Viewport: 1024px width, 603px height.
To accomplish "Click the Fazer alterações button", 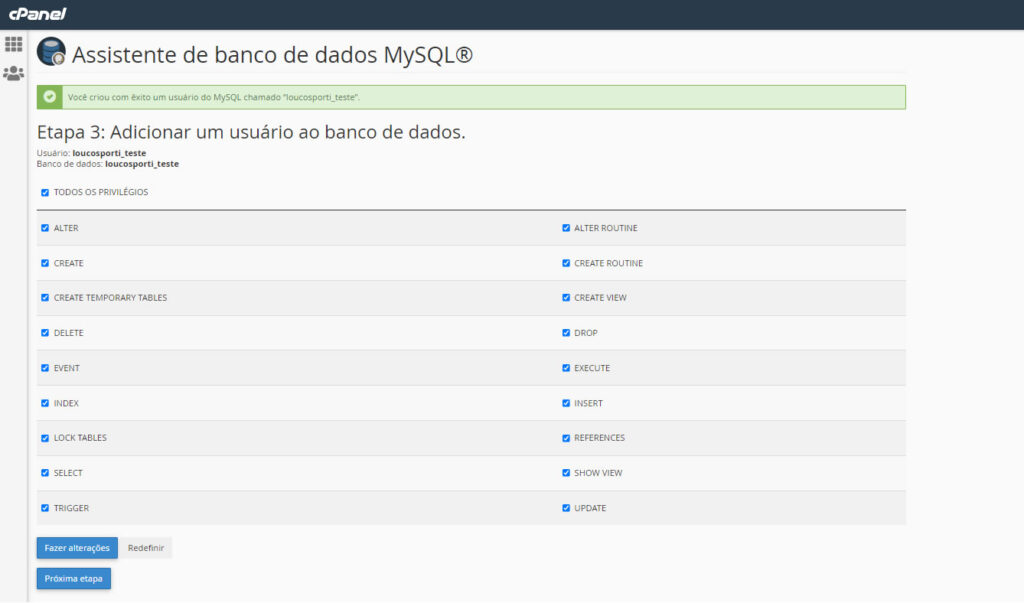I will point(77,548).
